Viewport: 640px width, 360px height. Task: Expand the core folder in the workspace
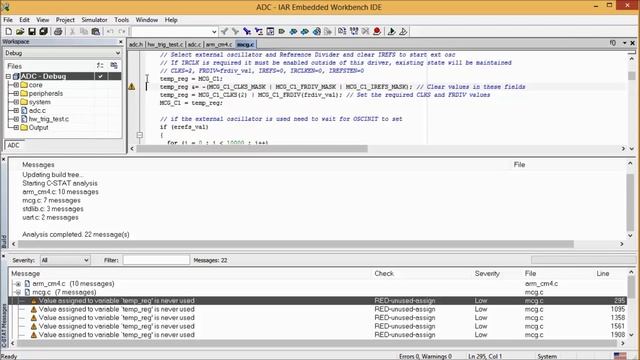coord(16,85)
